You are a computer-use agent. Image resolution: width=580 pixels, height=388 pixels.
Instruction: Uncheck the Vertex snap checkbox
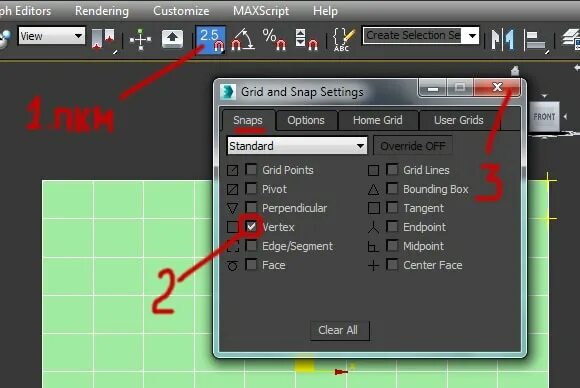251,226
